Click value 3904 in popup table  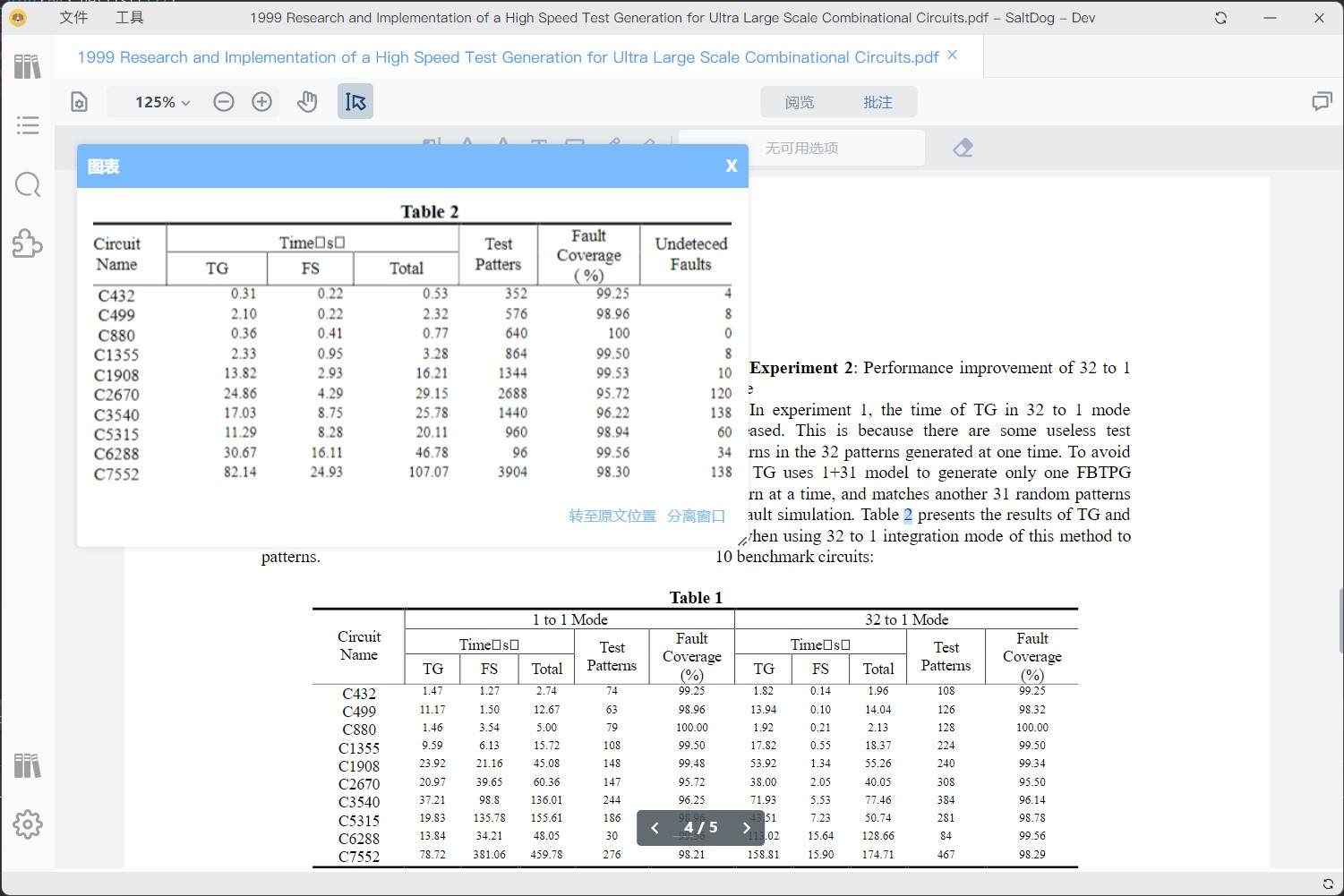point(512,472)
